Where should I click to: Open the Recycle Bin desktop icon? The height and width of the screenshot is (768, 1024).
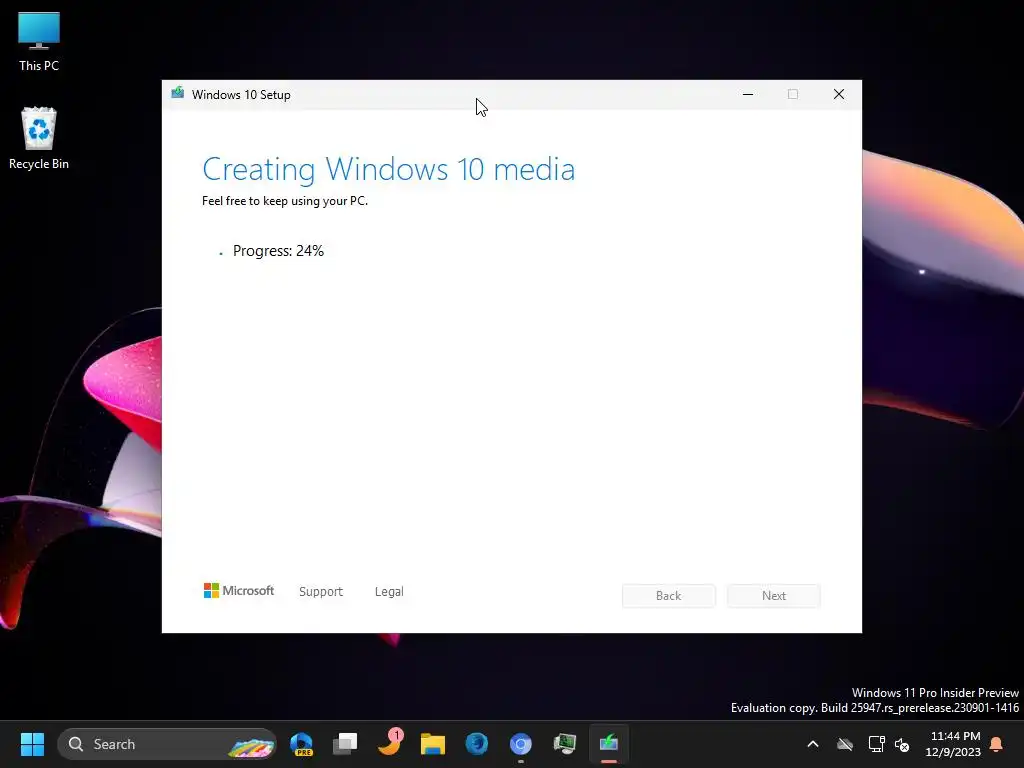pos(39,138)
